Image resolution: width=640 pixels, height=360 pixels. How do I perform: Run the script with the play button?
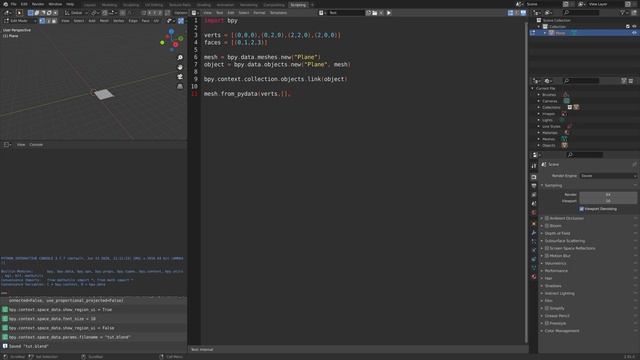pyautogui.click(x=389, y=13)
